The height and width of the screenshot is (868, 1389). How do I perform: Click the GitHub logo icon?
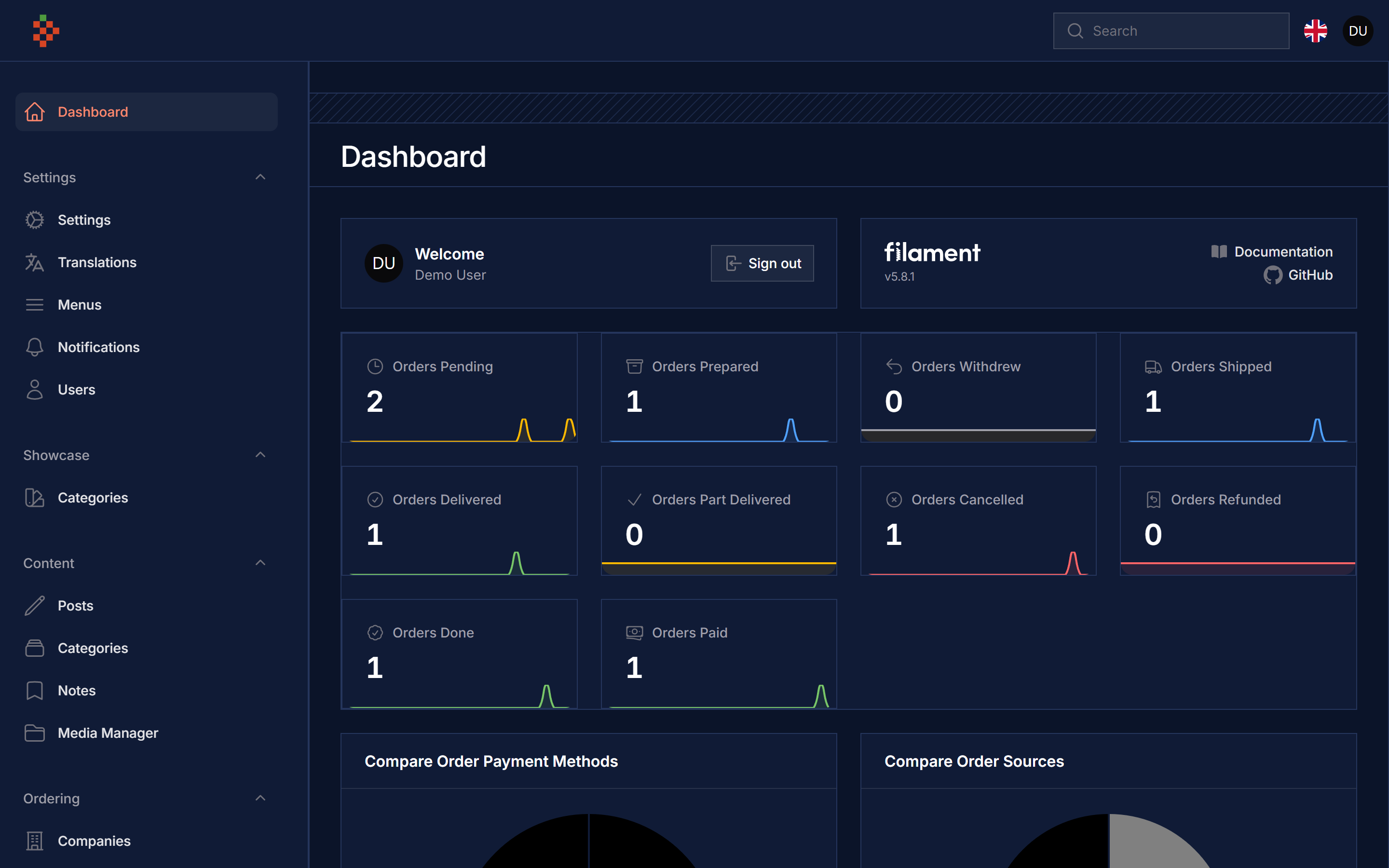tap(1272, 275)
